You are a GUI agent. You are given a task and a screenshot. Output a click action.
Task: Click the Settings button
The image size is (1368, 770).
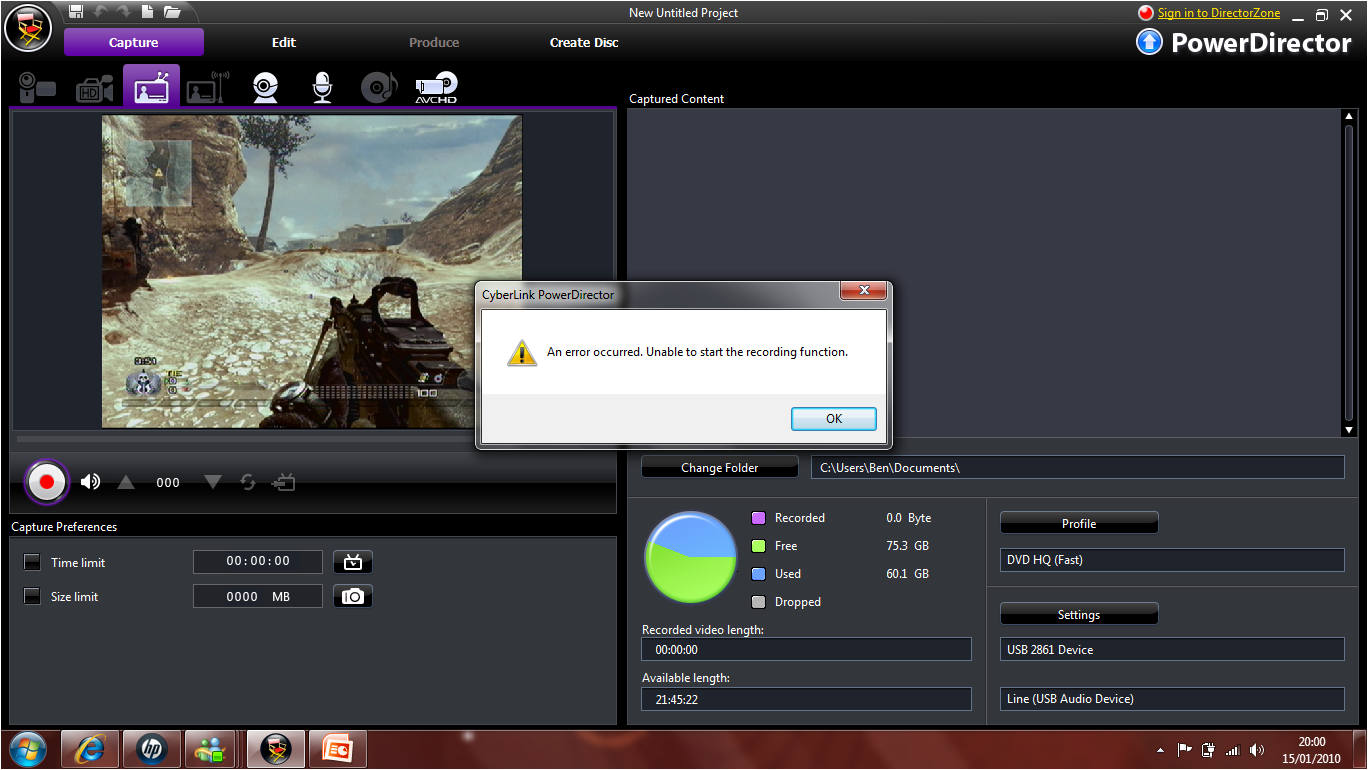pyautogui.click(x=1079, y=614)
